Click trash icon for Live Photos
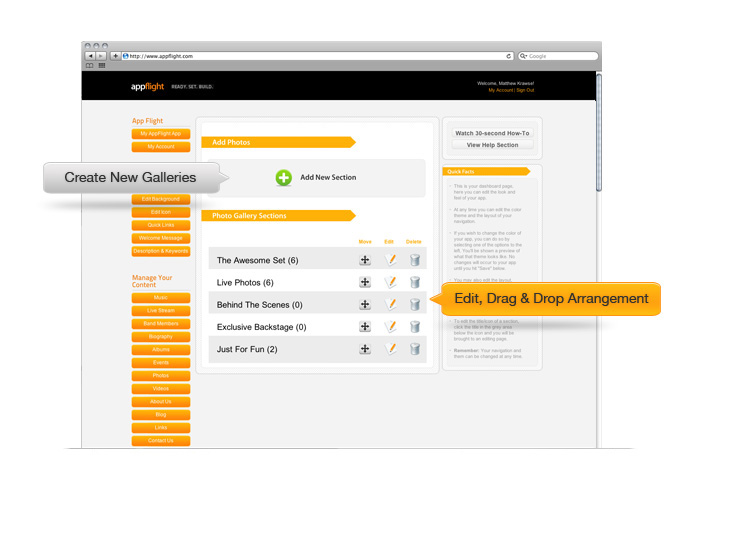 tap(415, 282)
